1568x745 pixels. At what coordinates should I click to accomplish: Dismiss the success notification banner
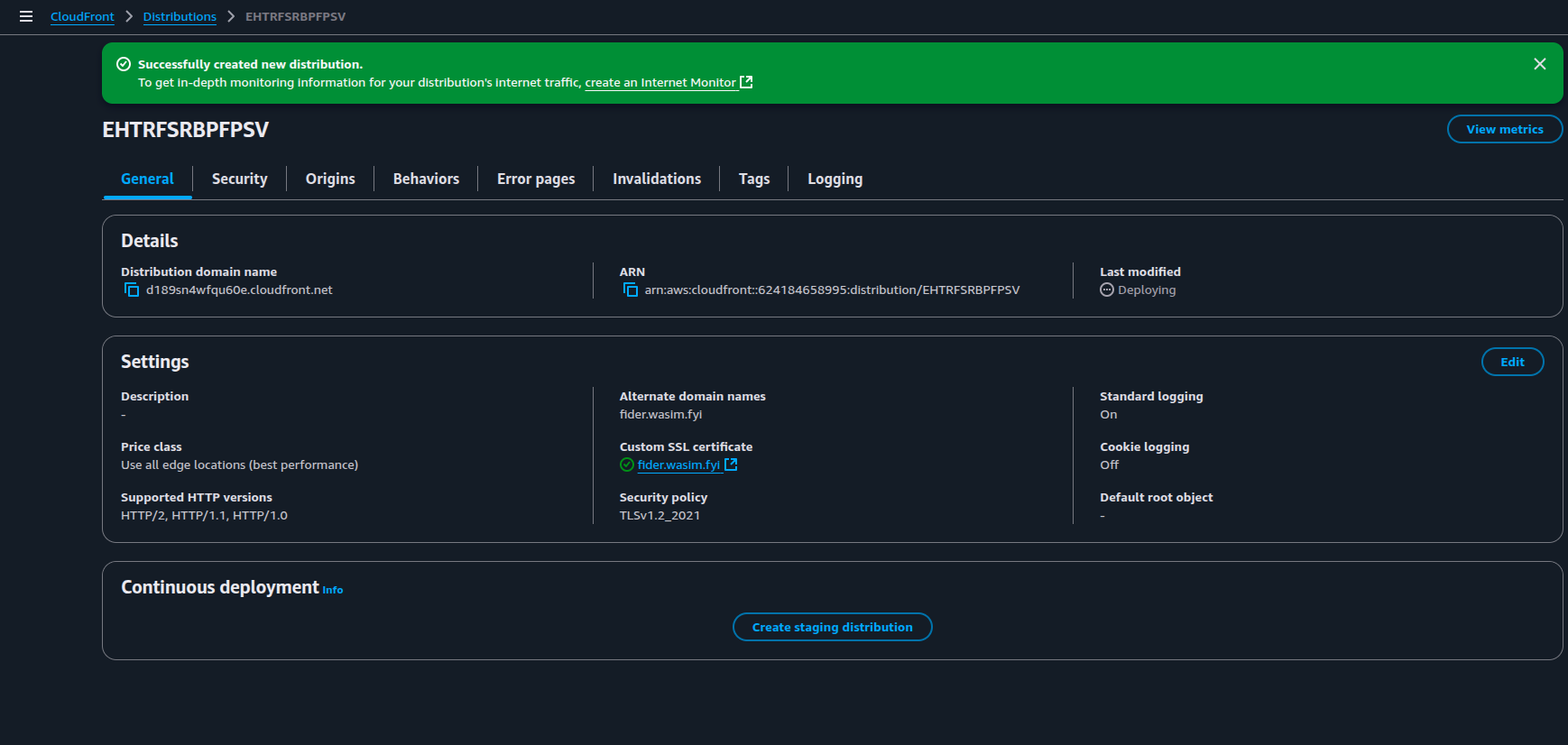[1540, 64]
